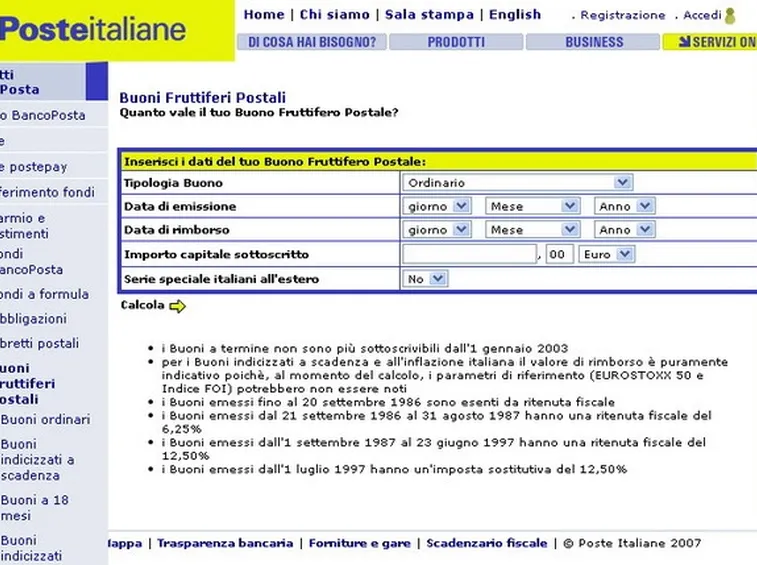Open the Forniture e gare footer link
The height and width of the screenshot is (565, 757).
(360, 543)
